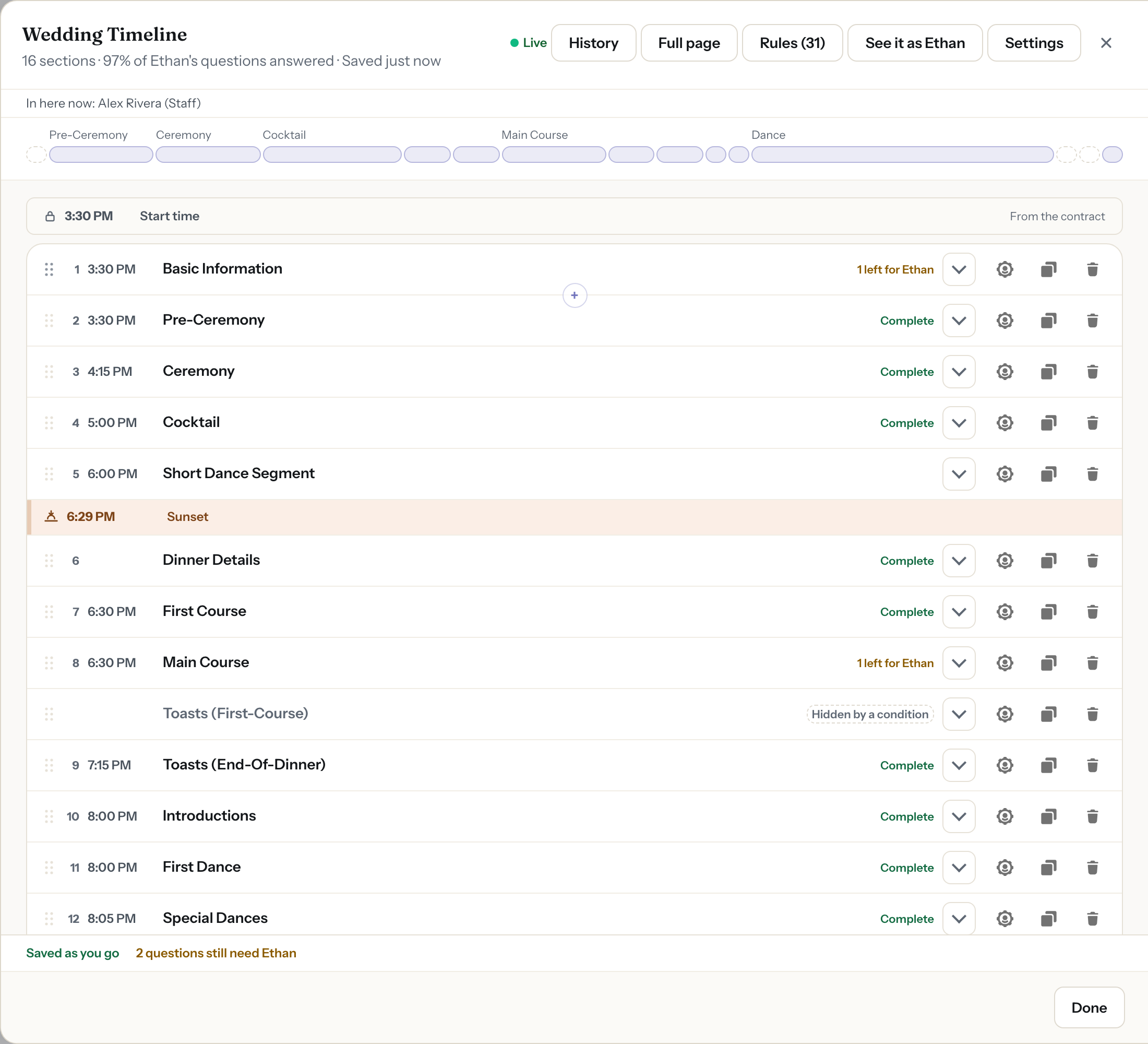Duplicate the Main Course section
Screen dimensions: 1148x1044
tap(1048, 663)
